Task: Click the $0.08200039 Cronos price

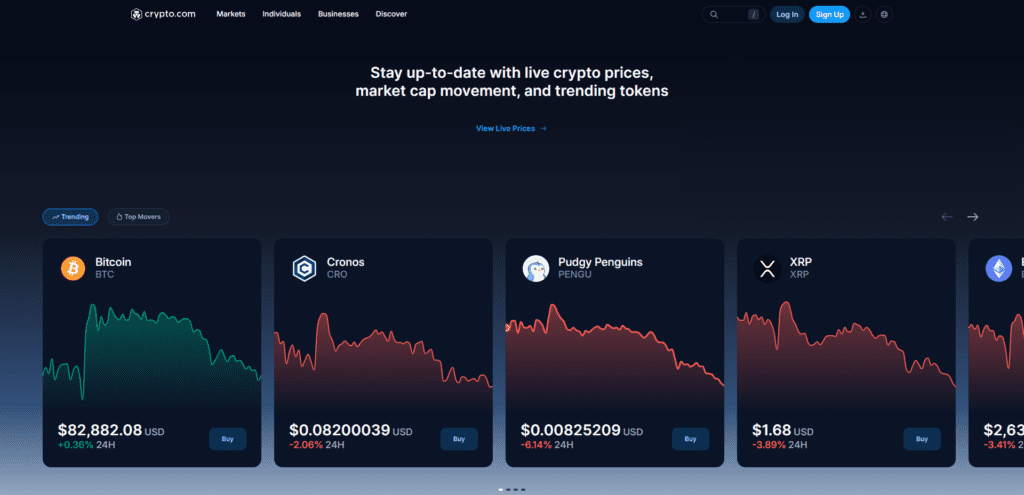Action: coord(340,430)
